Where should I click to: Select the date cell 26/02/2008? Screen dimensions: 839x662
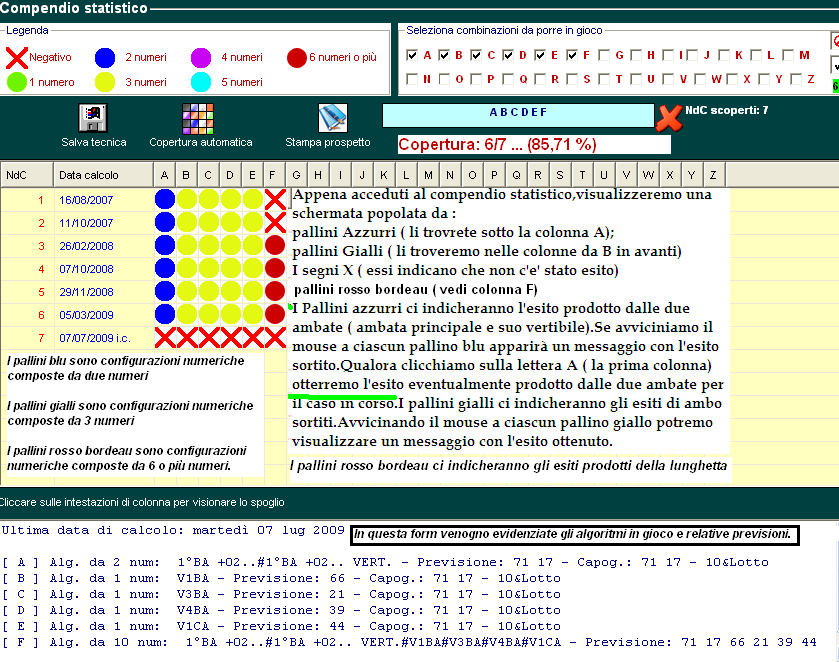[x=86, y=245]
